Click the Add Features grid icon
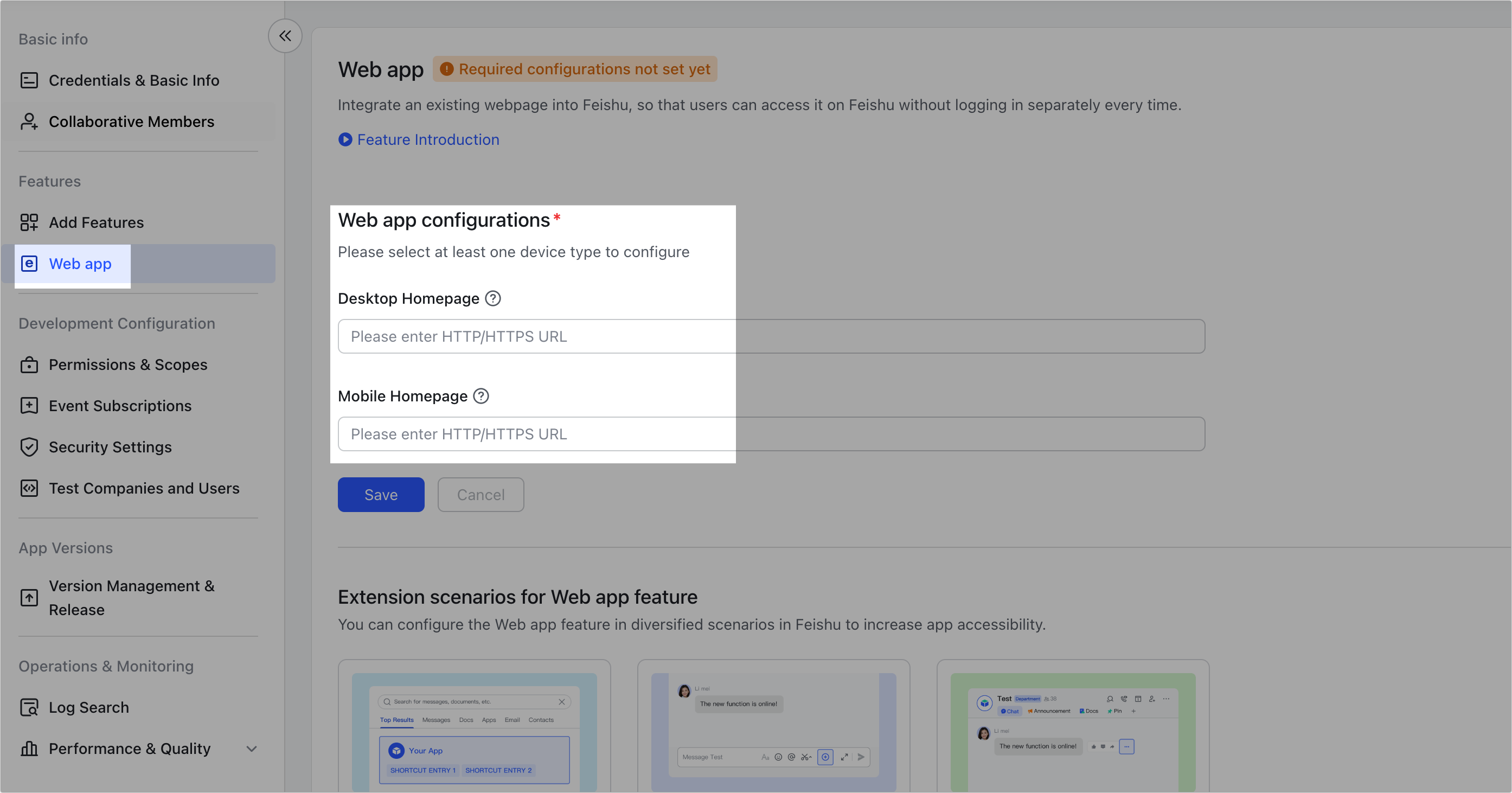Viewport: 1512px width, 793px height. tap(29, 222)
